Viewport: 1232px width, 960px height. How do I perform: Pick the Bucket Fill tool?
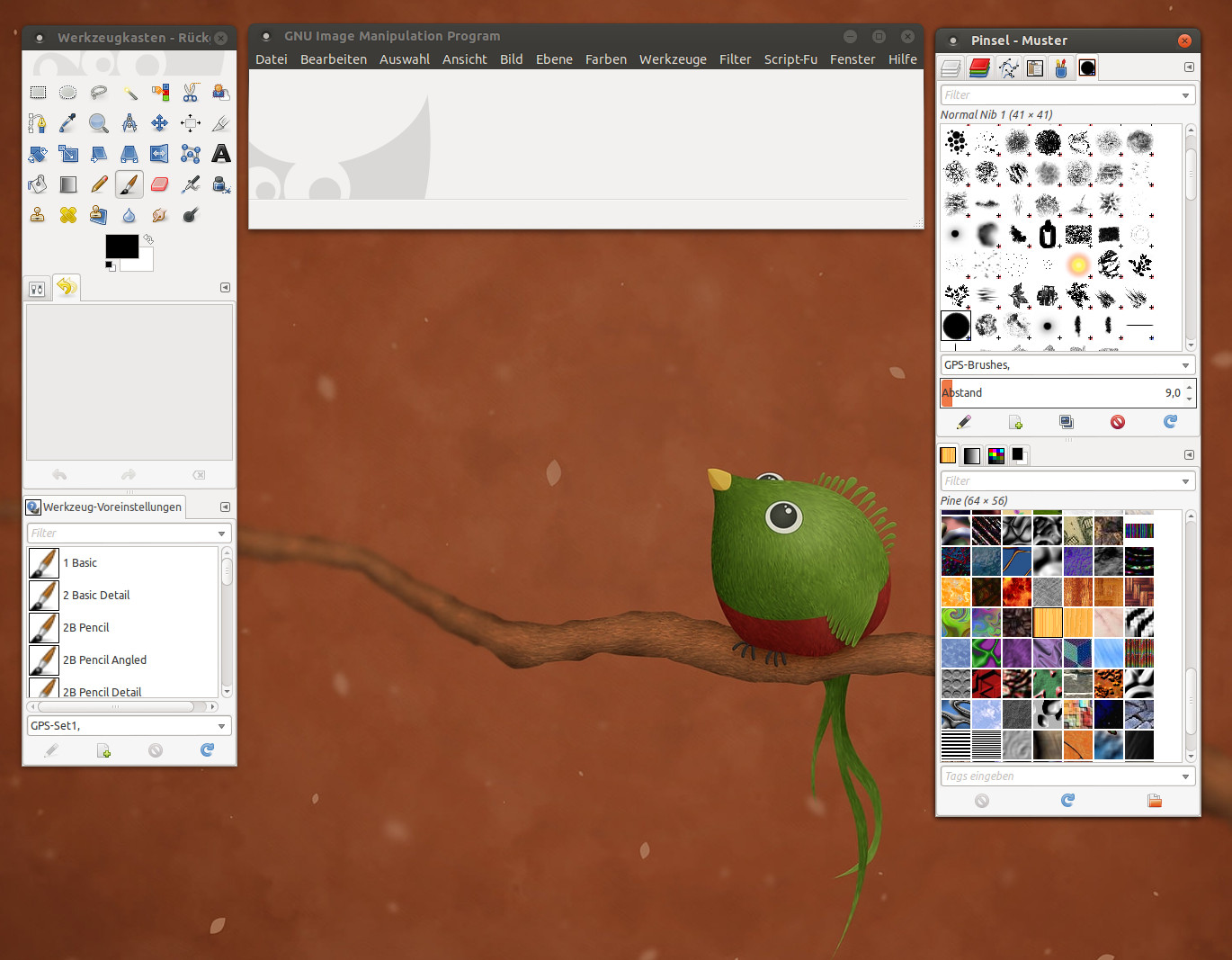click(x=38, y=184)
